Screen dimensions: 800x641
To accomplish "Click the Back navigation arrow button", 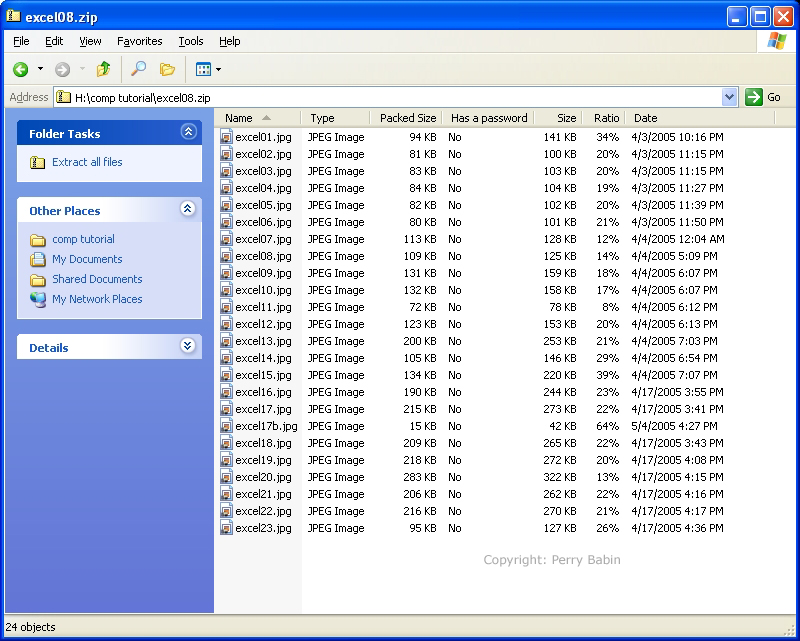I will (x=20, y=69).
